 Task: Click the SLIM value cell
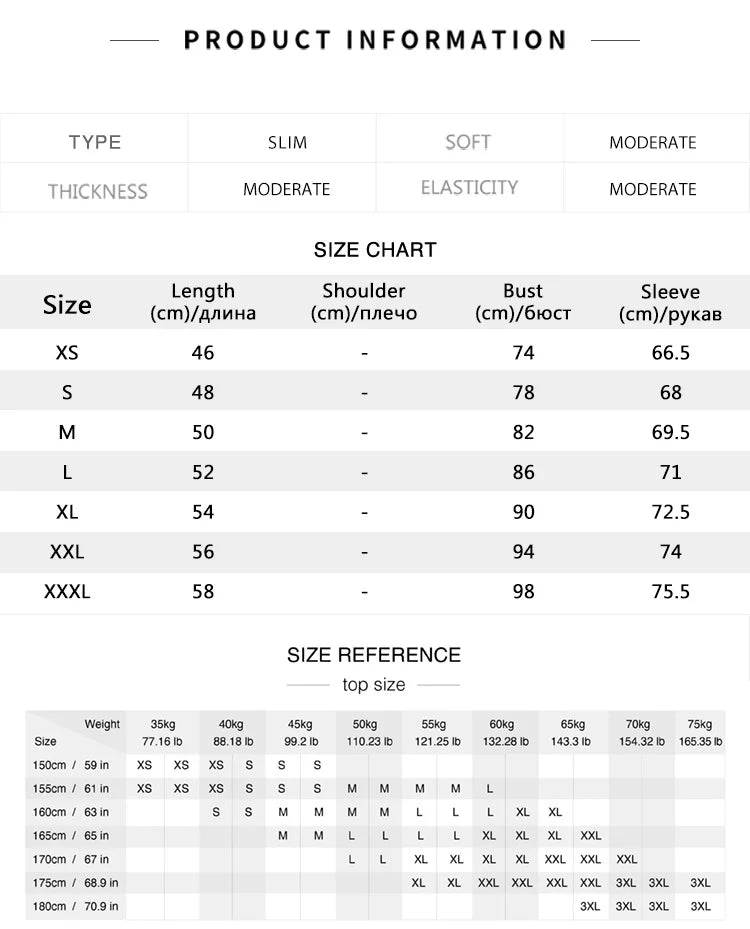[x=287, y=142]
